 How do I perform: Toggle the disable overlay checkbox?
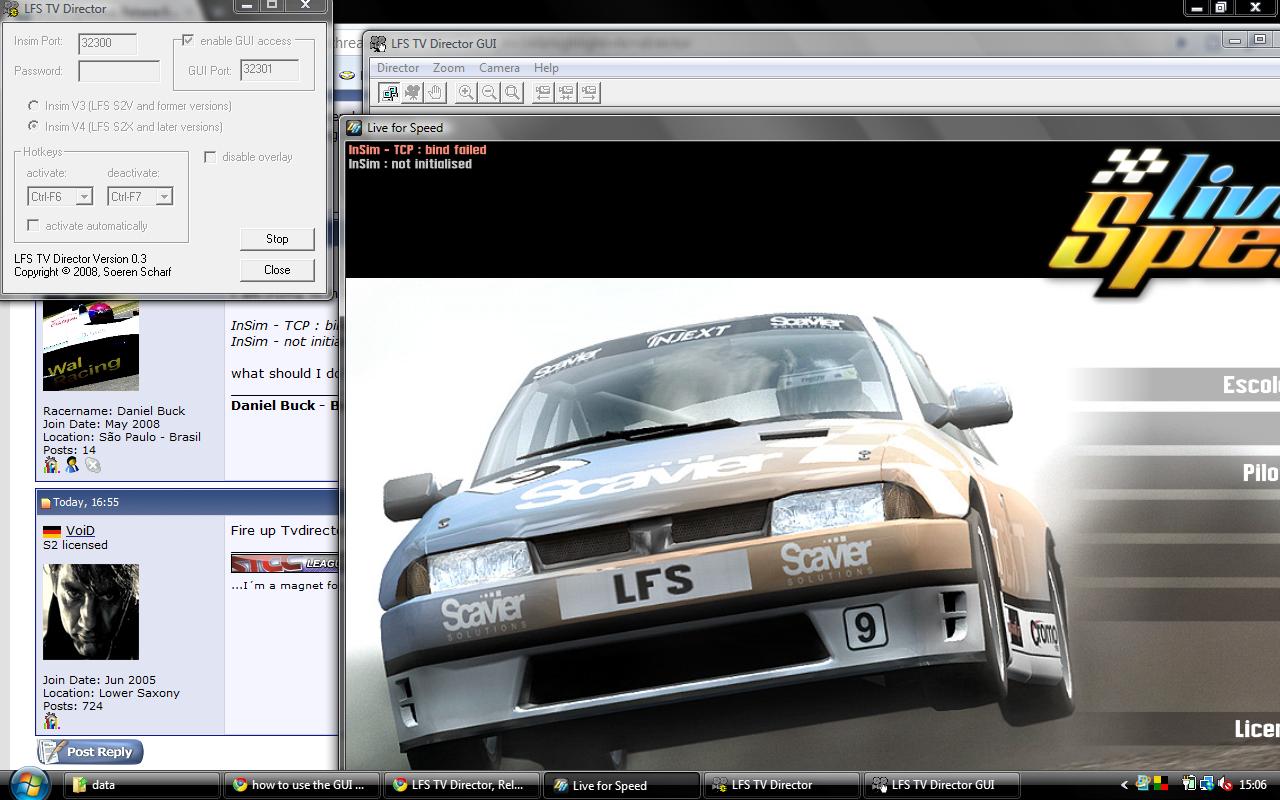click(x=210, y=157)
